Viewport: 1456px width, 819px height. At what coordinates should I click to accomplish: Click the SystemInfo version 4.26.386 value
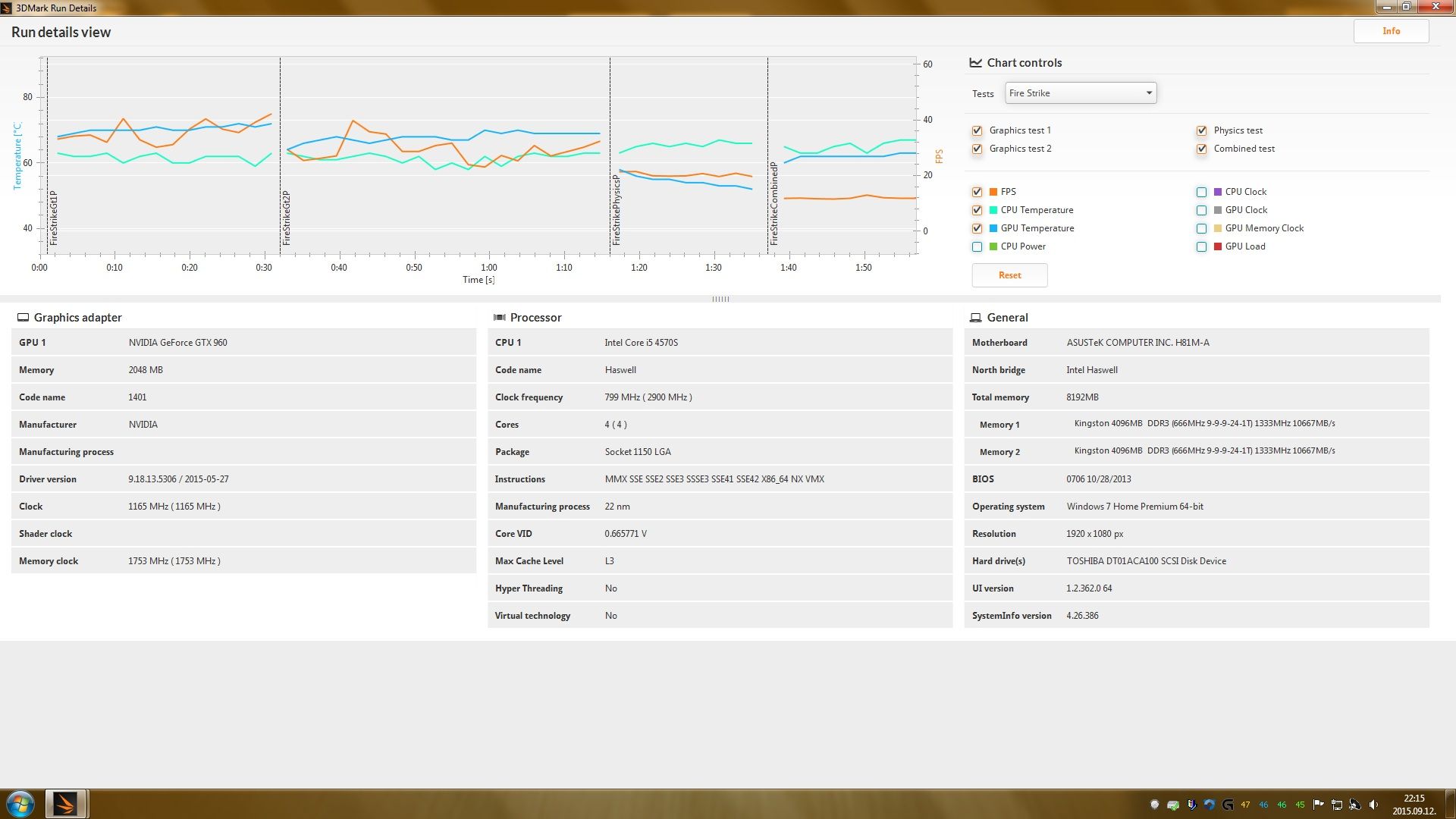point(1082,616)
